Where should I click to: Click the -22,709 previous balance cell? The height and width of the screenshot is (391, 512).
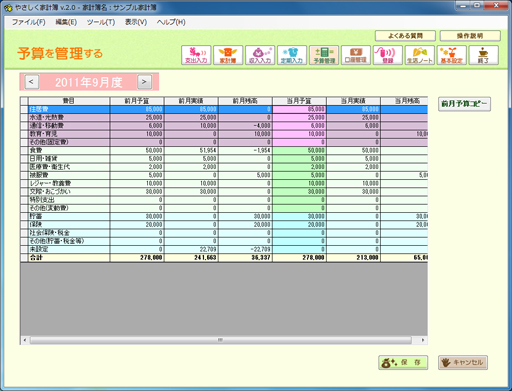click(245, 249)
